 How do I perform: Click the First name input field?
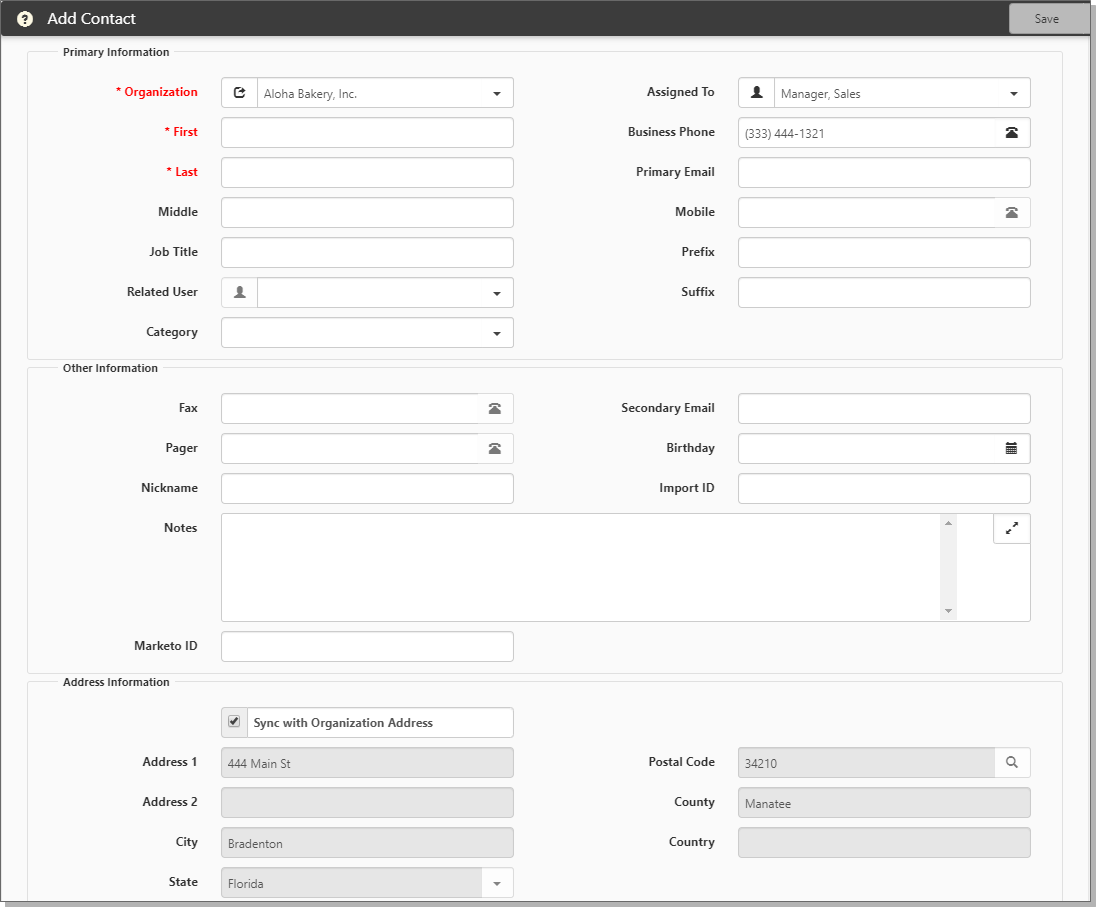coord(367,133)
